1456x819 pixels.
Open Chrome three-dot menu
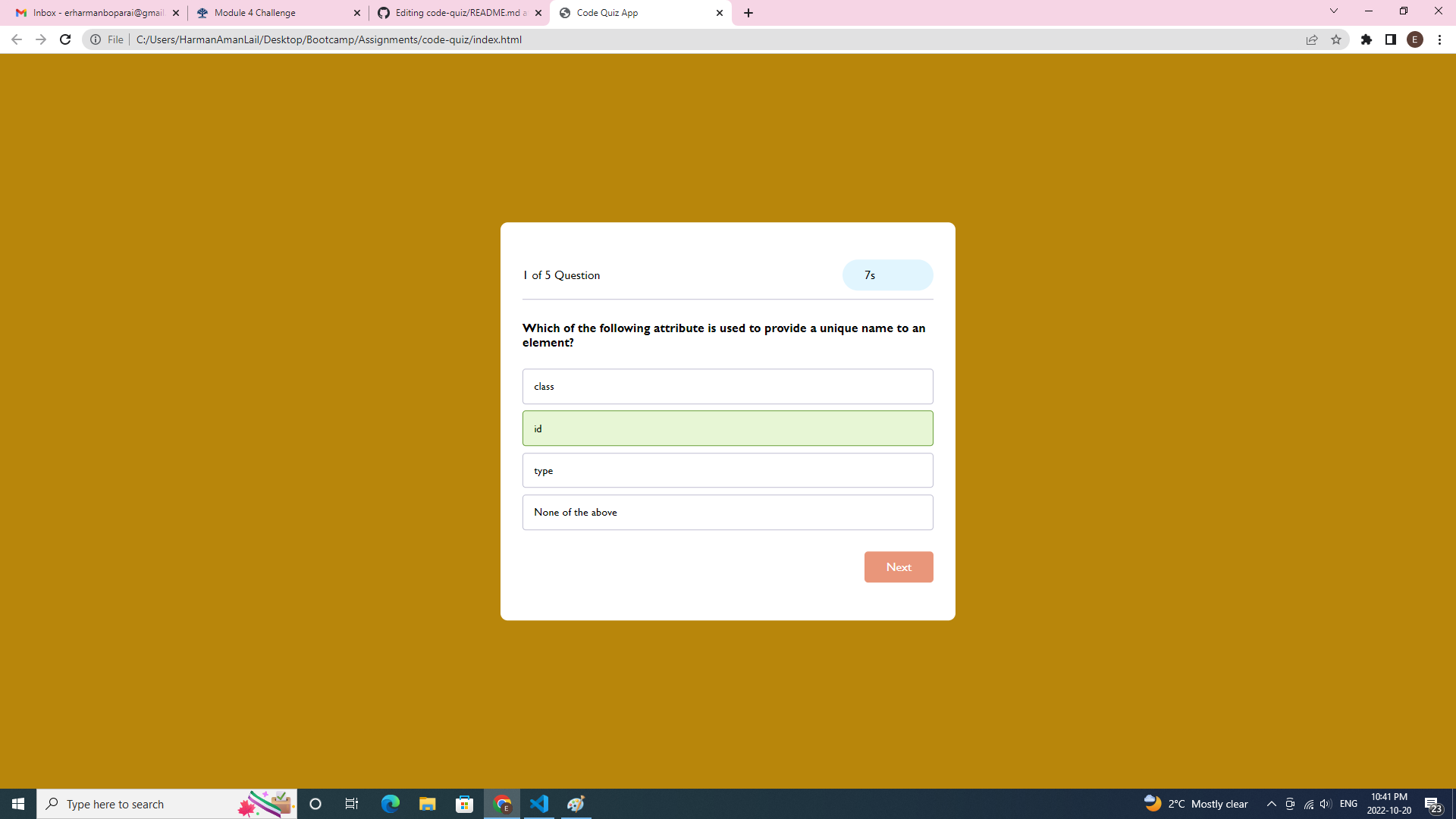point(1439,39)
